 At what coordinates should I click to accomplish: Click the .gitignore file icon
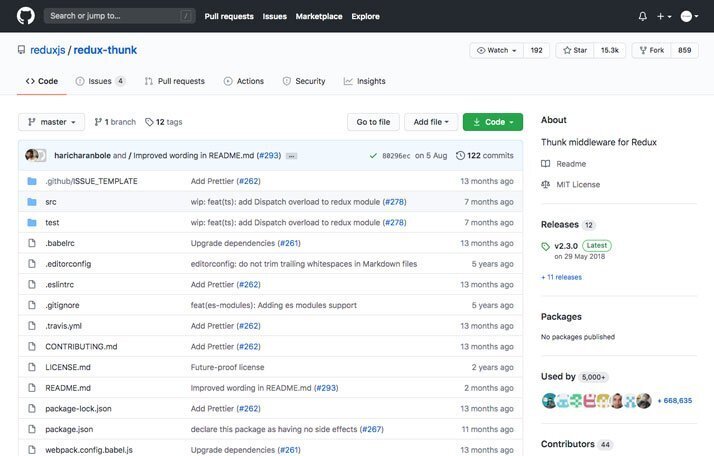click(x=32, y=305)
